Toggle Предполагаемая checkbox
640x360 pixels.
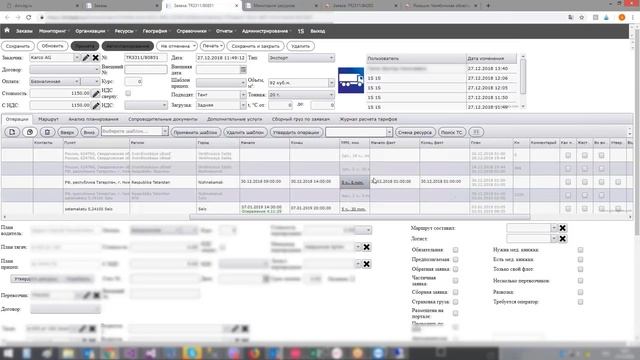pos(456,260)
